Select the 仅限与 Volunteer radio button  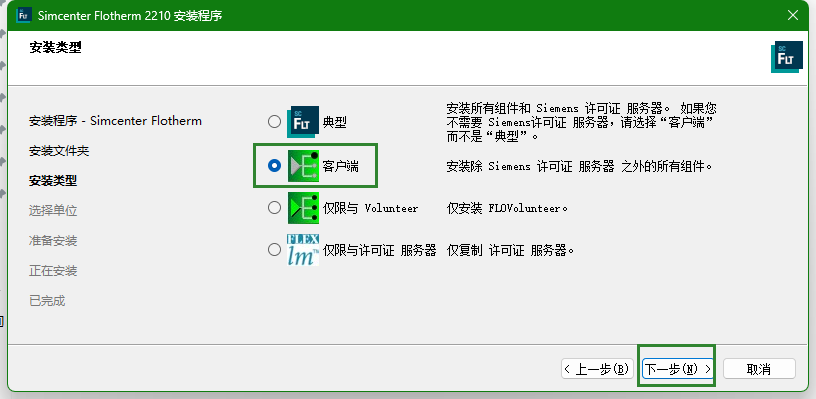pos(274,208)
